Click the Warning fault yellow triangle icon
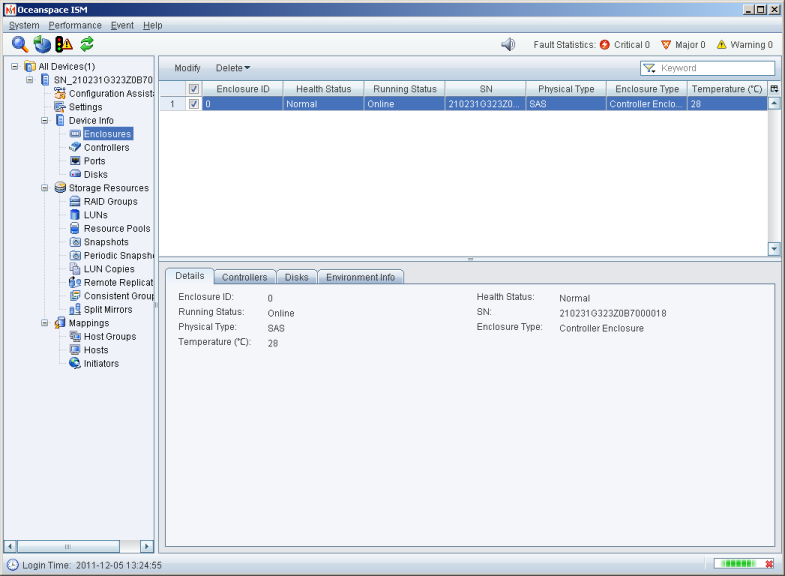The image size is (785, 576). tap(721, 45)
